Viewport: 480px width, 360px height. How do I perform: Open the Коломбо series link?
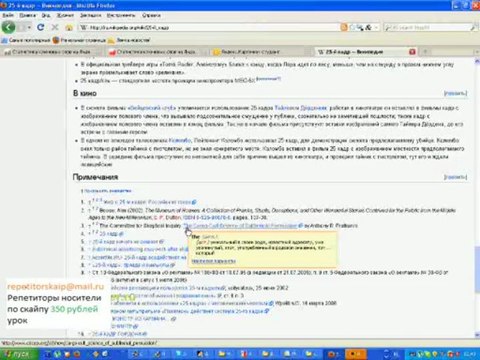[x=180, y=140]
